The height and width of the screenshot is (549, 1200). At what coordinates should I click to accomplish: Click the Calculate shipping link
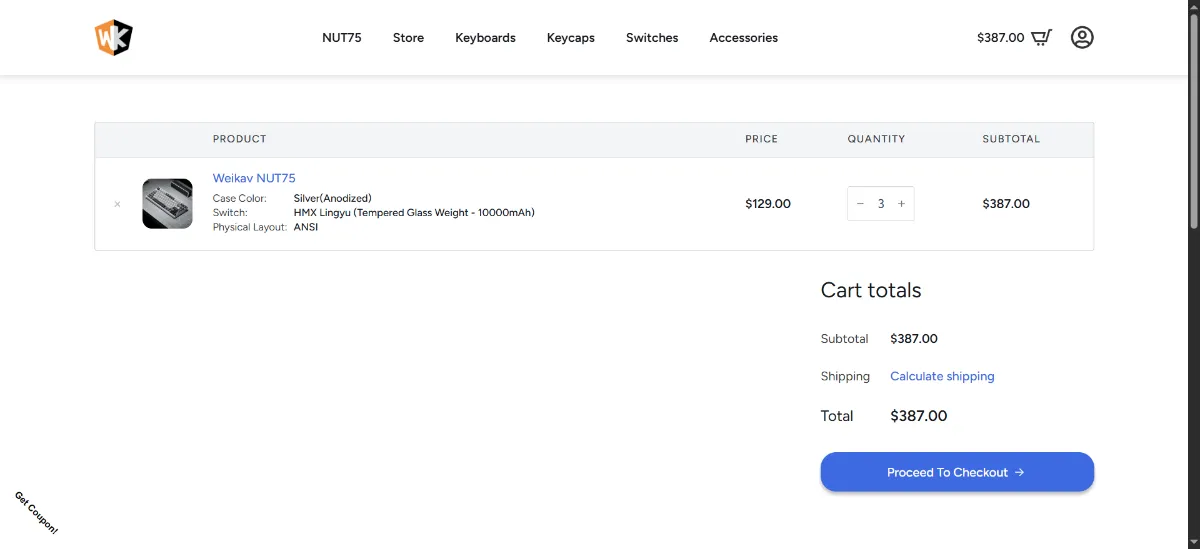942,376
